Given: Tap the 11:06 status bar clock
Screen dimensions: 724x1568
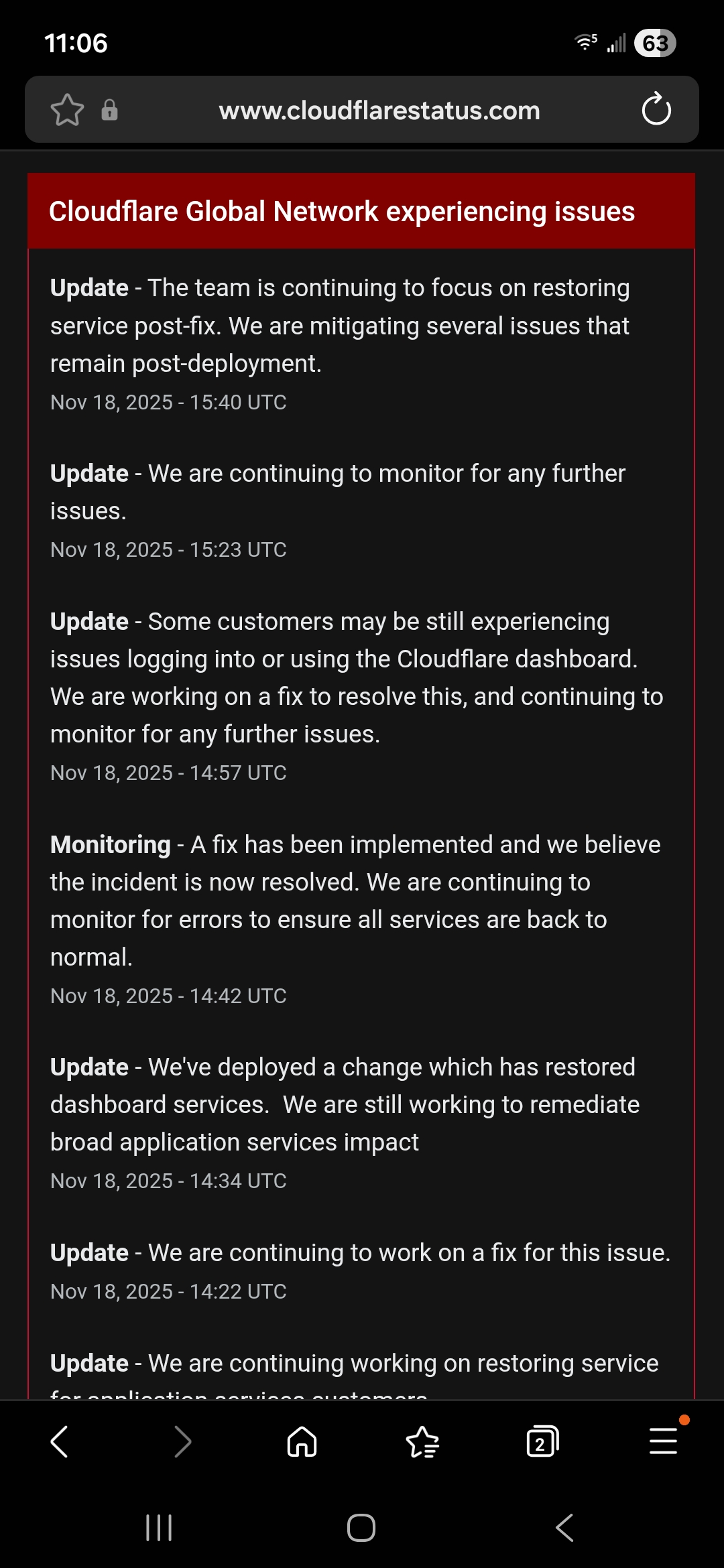Looking at the screenshot, I should click(x=76, y=44).
